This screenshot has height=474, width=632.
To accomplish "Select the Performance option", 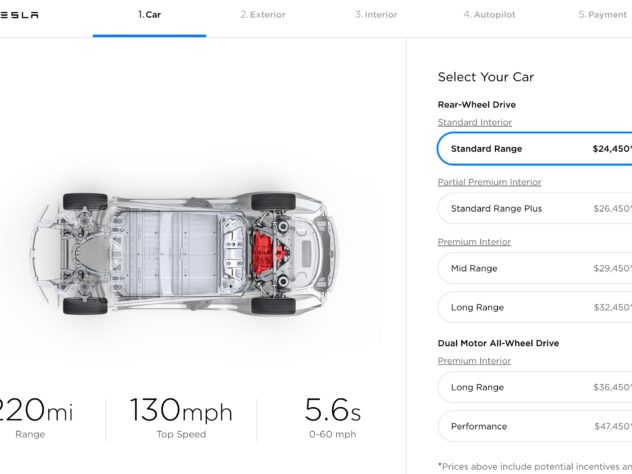I will [x=535, y=426].
